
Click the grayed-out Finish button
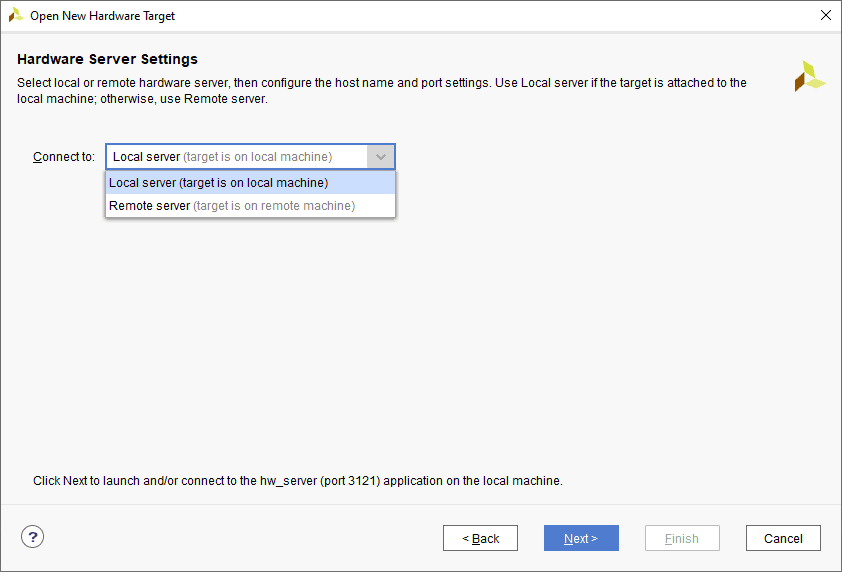[x=682, y=538]
